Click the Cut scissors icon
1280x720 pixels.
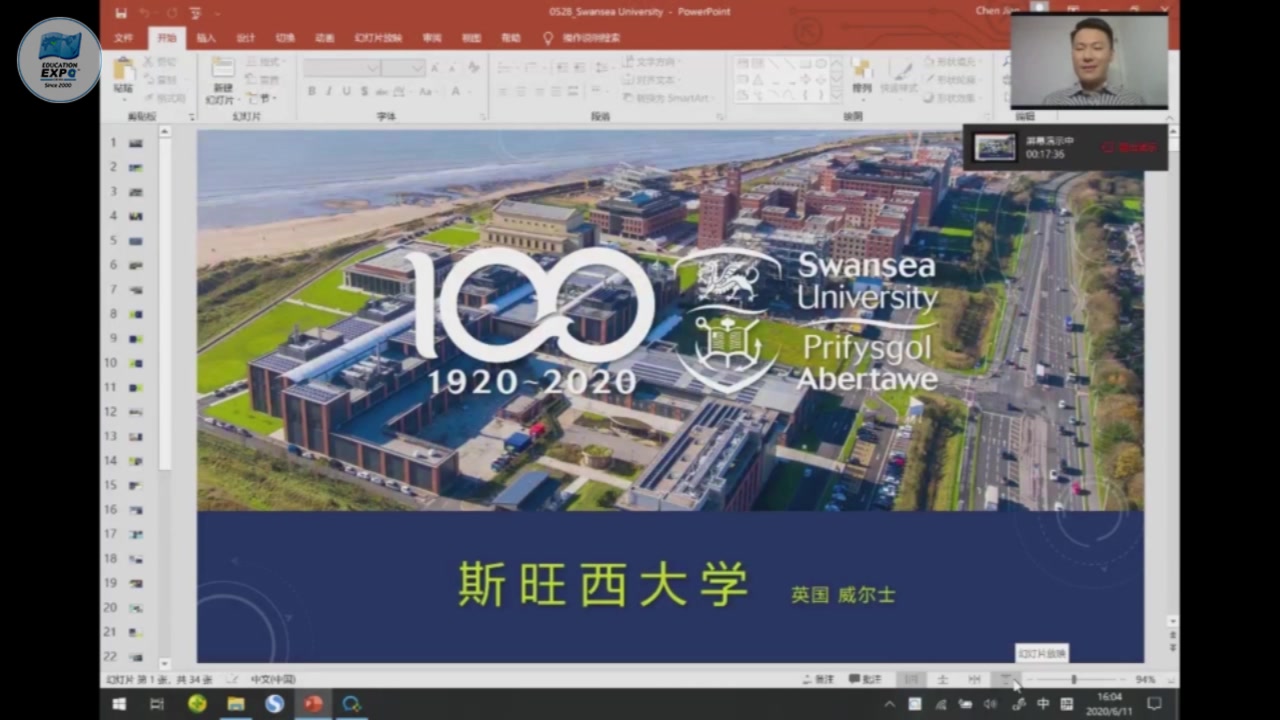click(x=149, y=61)
